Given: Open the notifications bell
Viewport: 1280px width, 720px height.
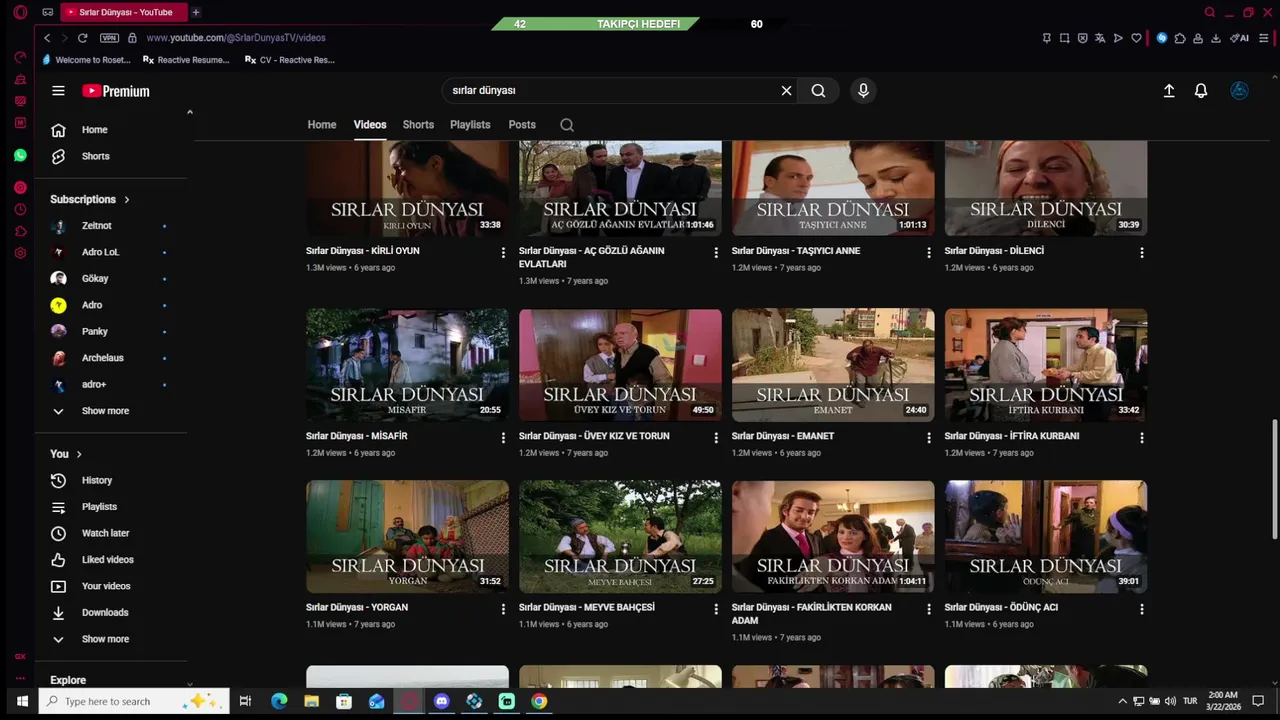Looking at the screenshot, I should point(1201,91).
